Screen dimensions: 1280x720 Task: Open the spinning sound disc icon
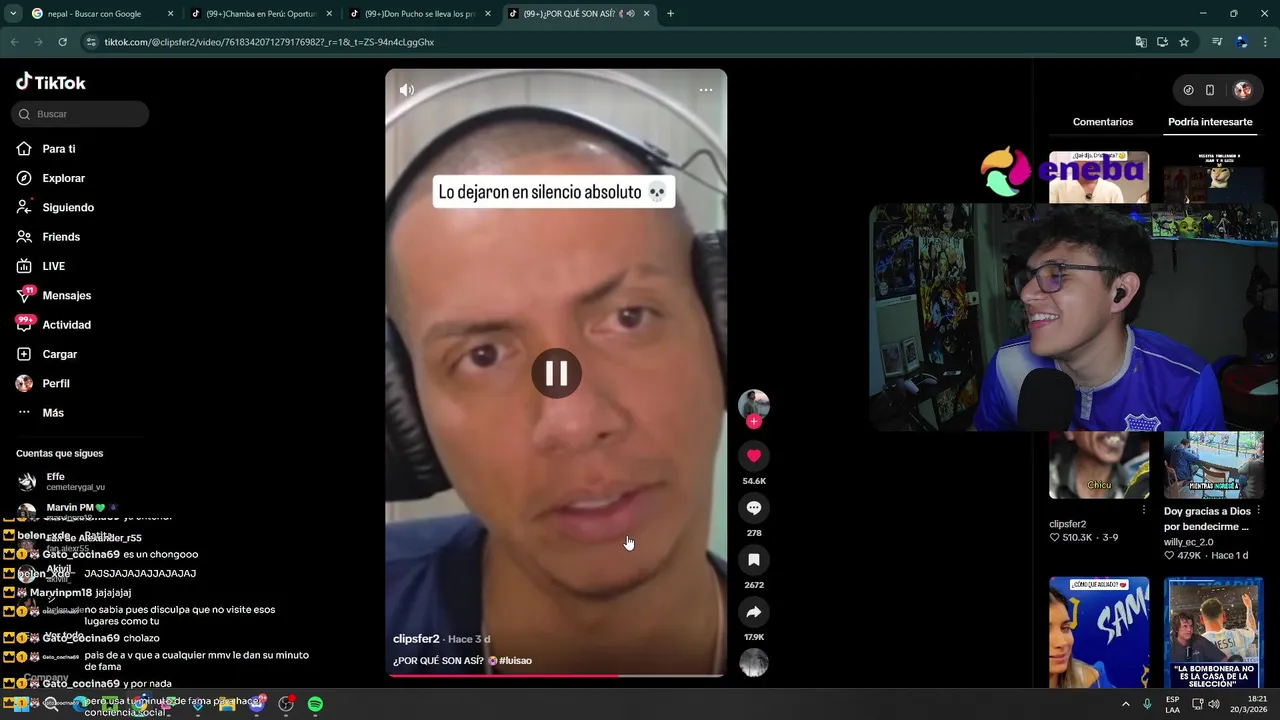point(754,662)
